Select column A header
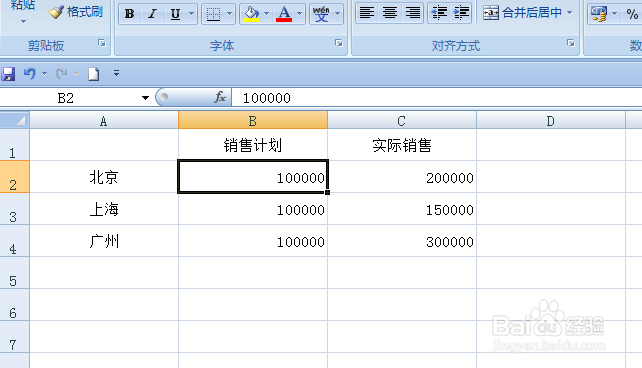642x368 pixels. pyautogui.click(x=104, y=121)
